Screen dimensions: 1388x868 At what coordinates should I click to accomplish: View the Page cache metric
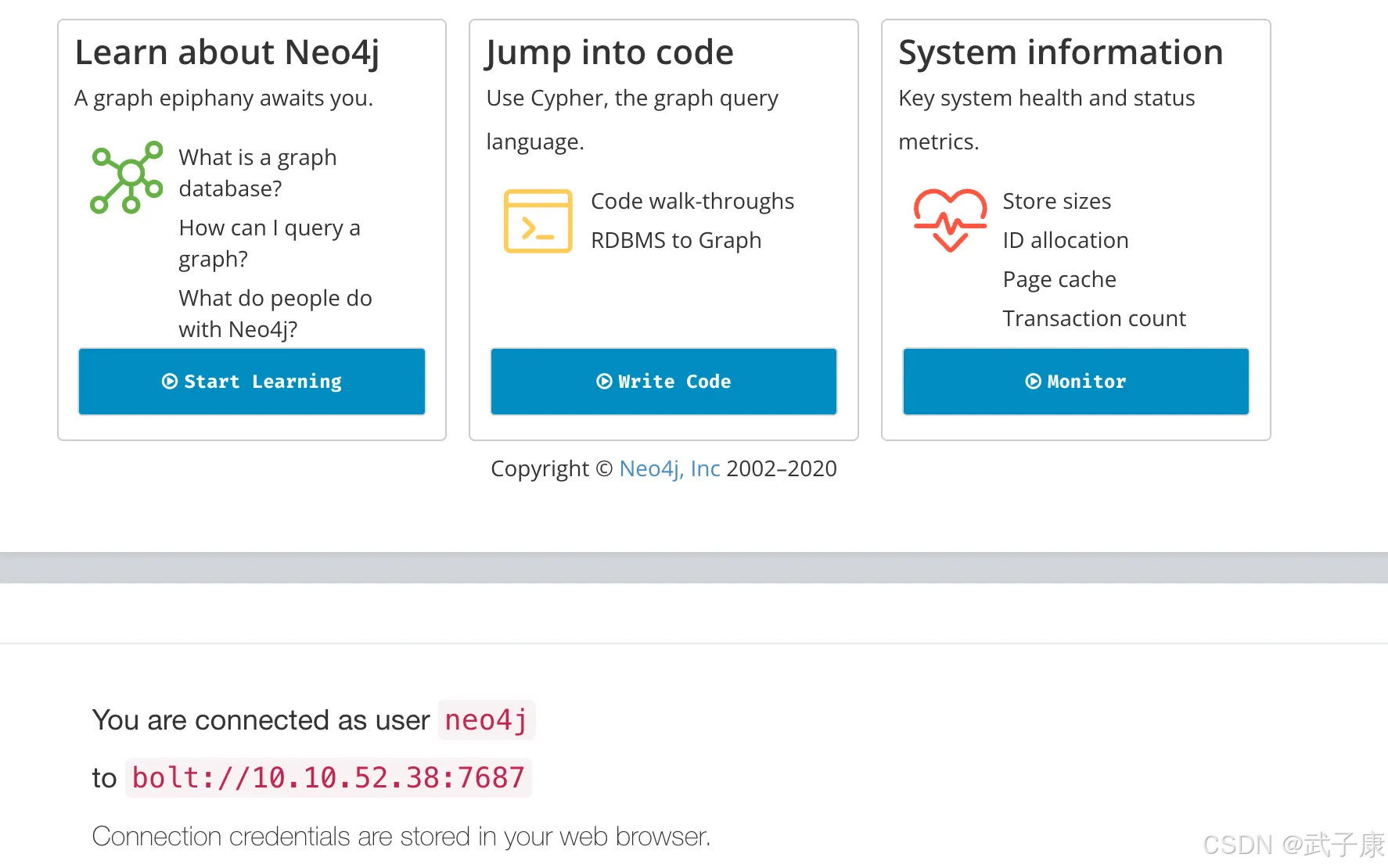1059,279
